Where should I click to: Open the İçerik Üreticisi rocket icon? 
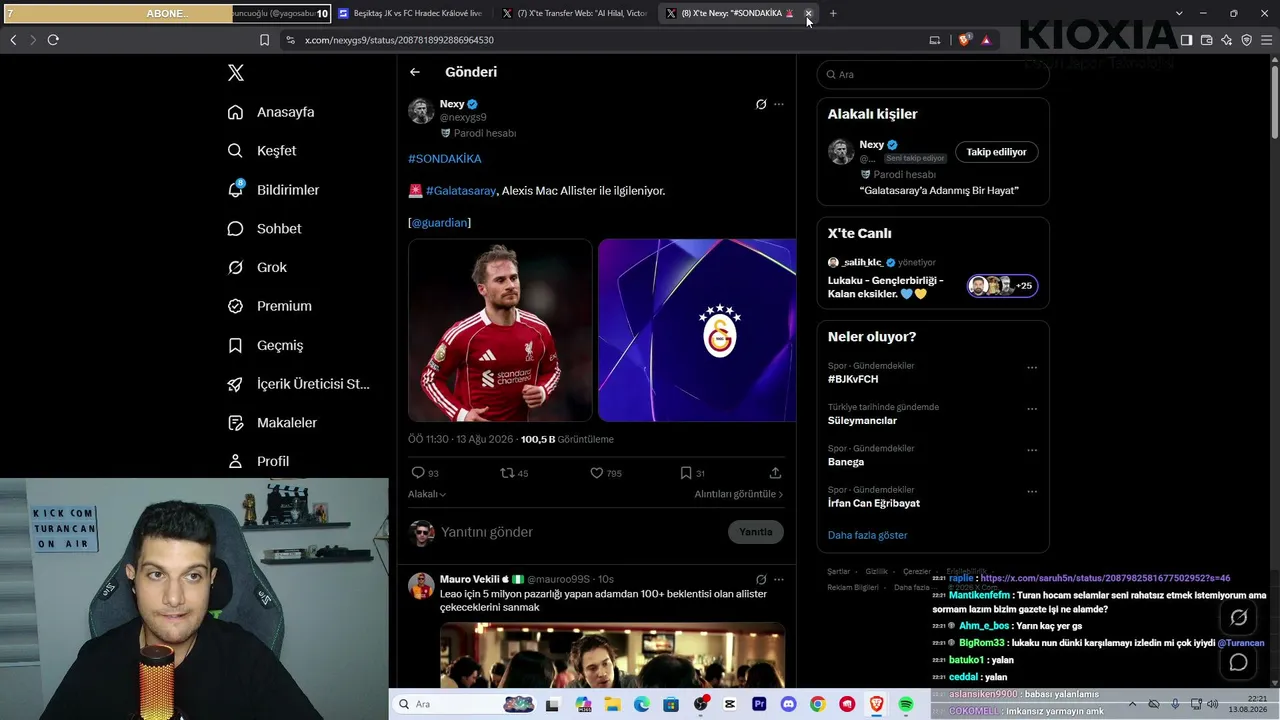pos(236,384)
